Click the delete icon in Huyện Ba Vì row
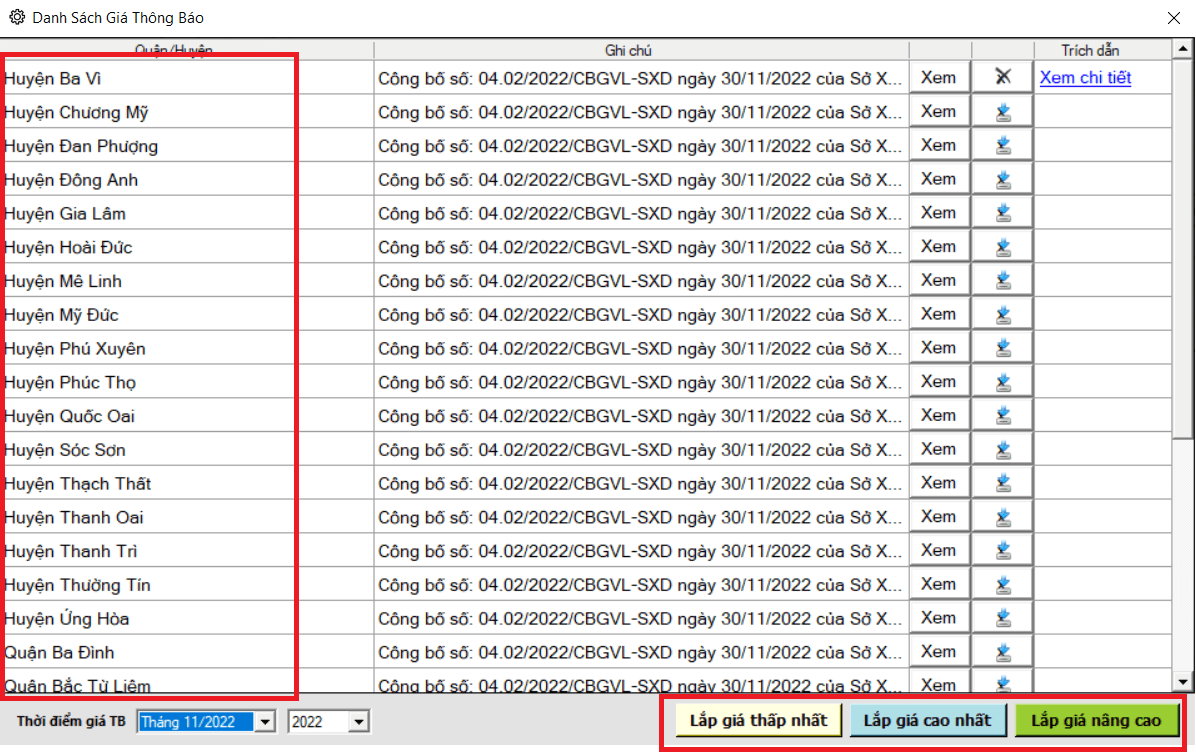 coord(1003,78)
